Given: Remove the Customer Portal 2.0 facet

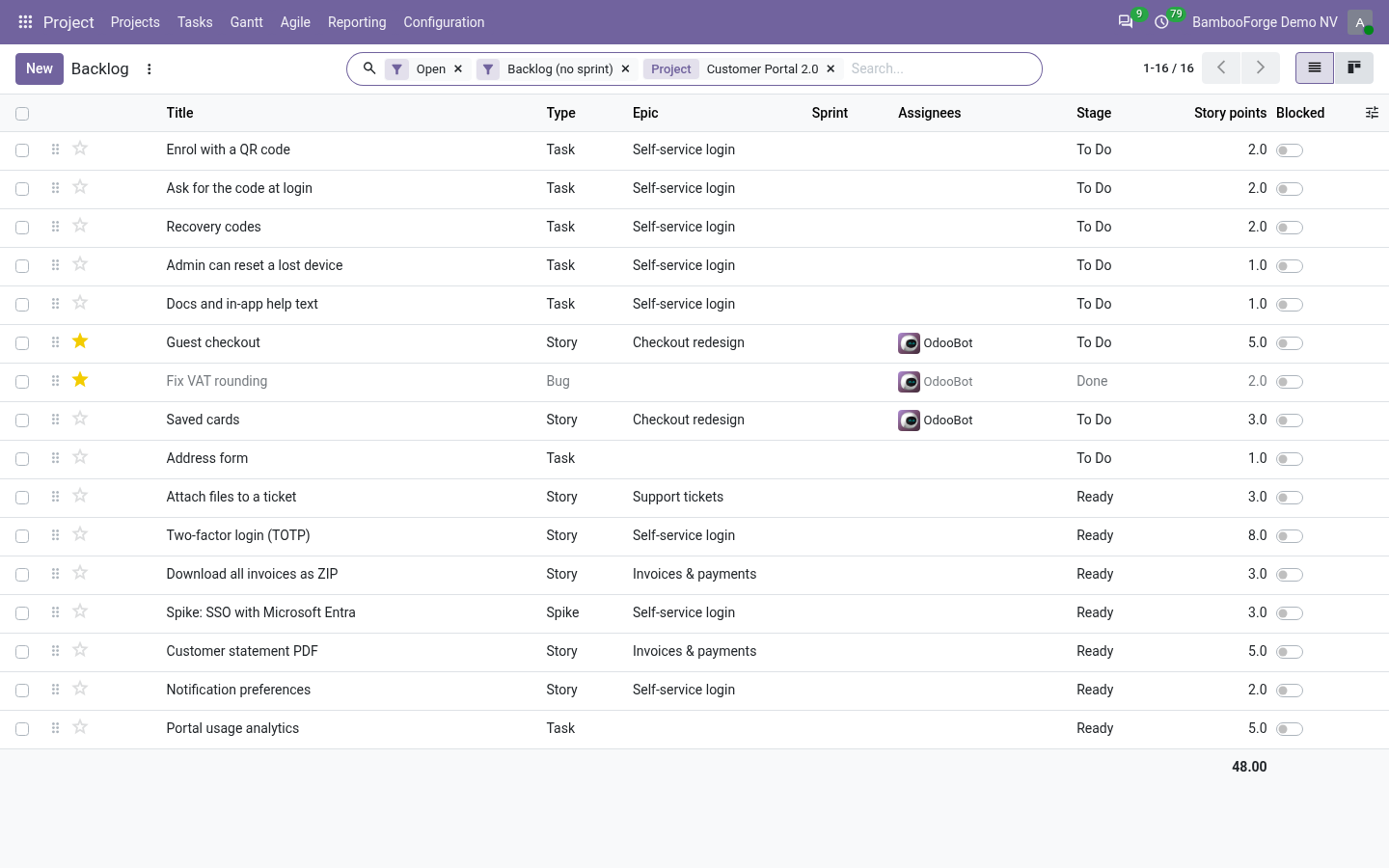Looking at the screenshot, I should 831,68.
